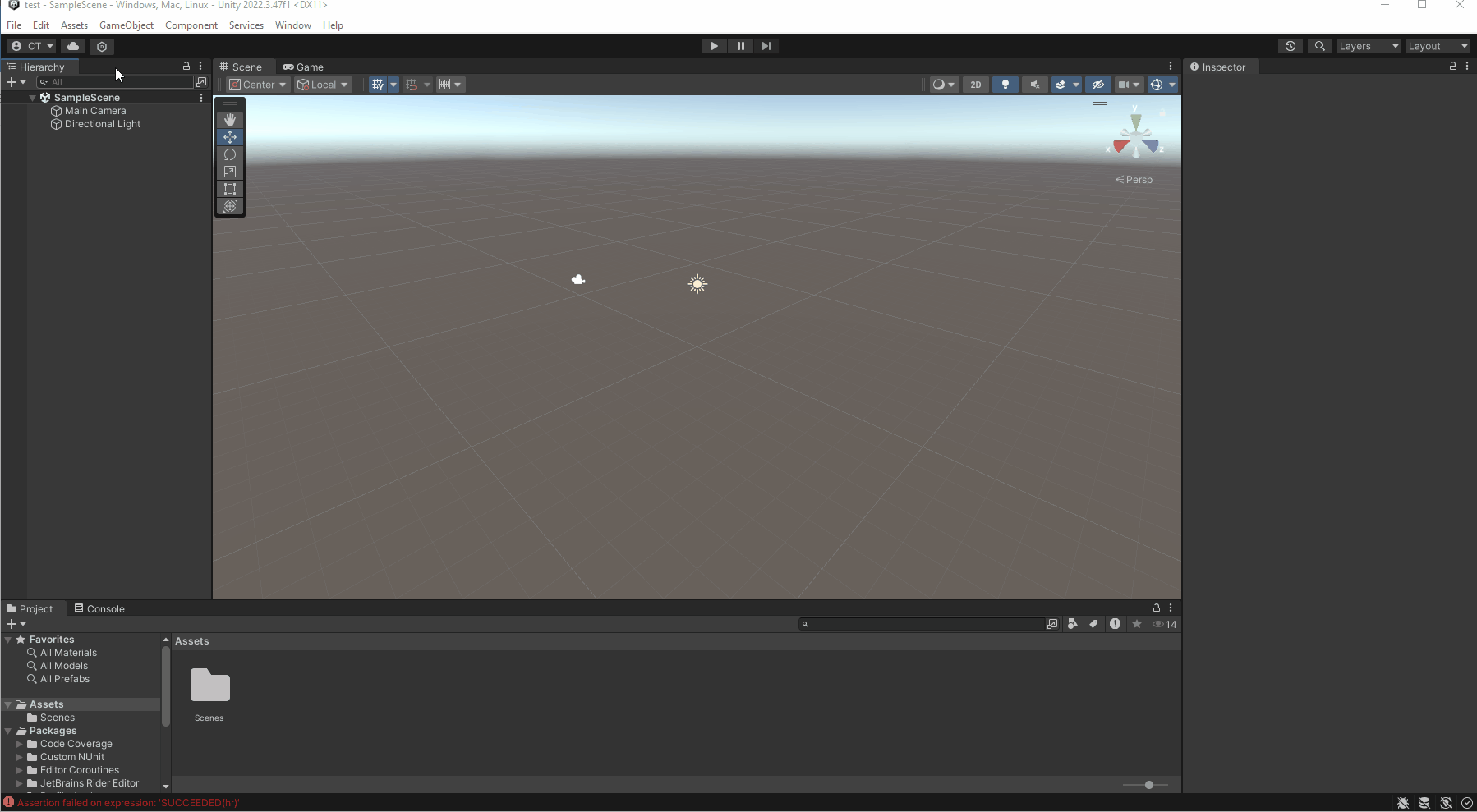Toggle scene lighting
This screenshot has height=812, width=1477.
(x=1005, y=85)
